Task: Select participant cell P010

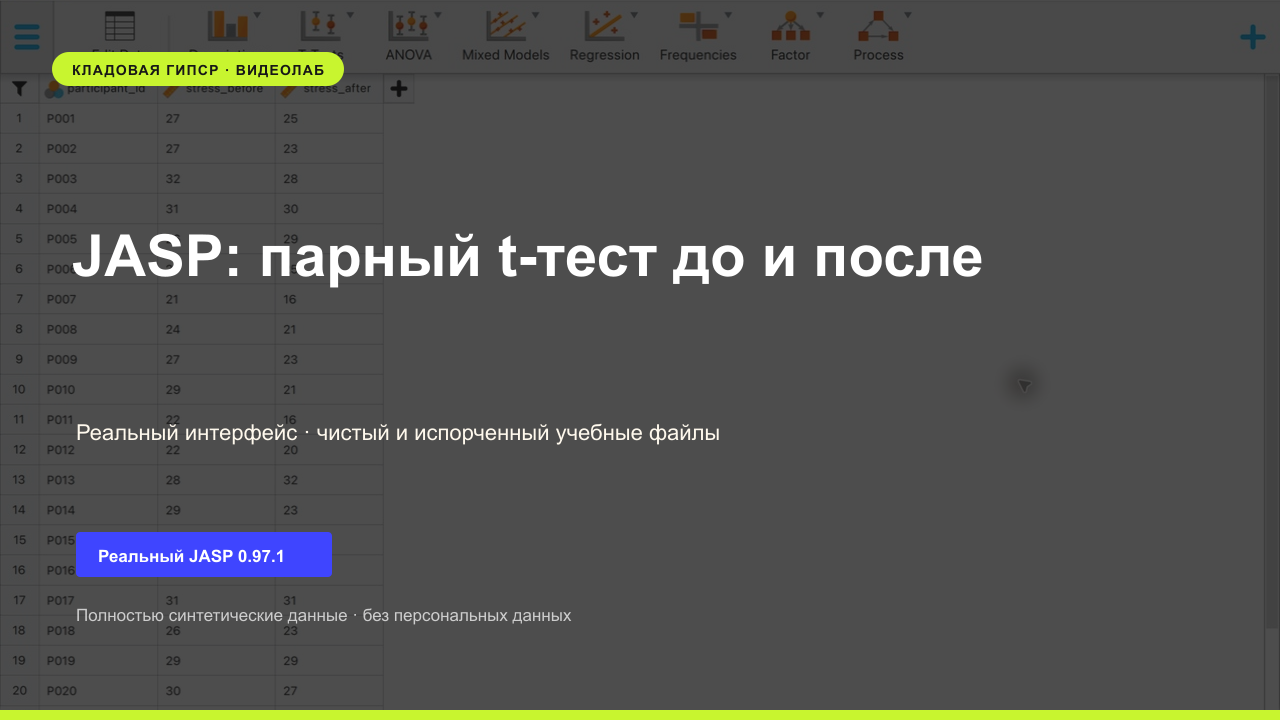Action: (98, 389)
